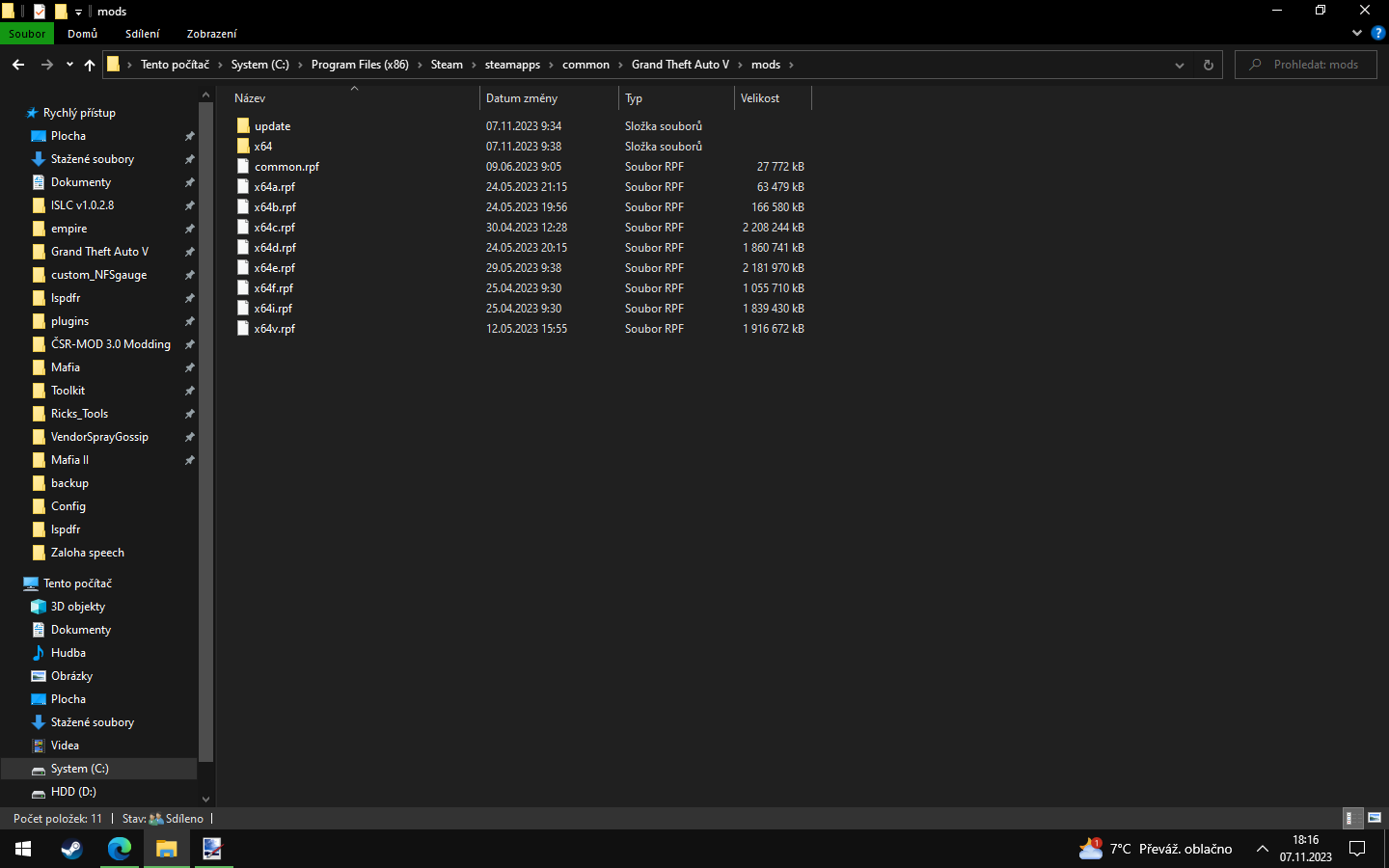The image size is (1389, 868).
Task: Open the Sdílení ribbon tab
Action: (x=143, y=34)
